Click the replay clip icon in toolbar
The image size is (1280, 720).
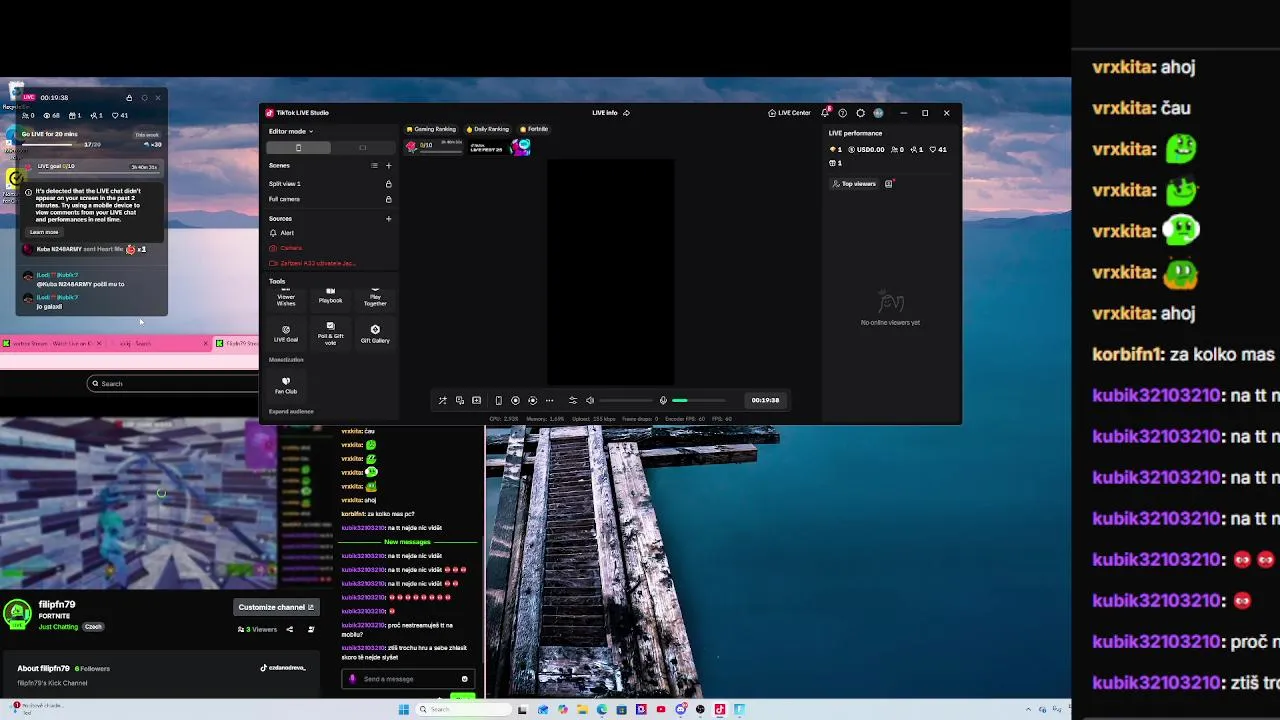pyautogui.click(x=532, y=400)
